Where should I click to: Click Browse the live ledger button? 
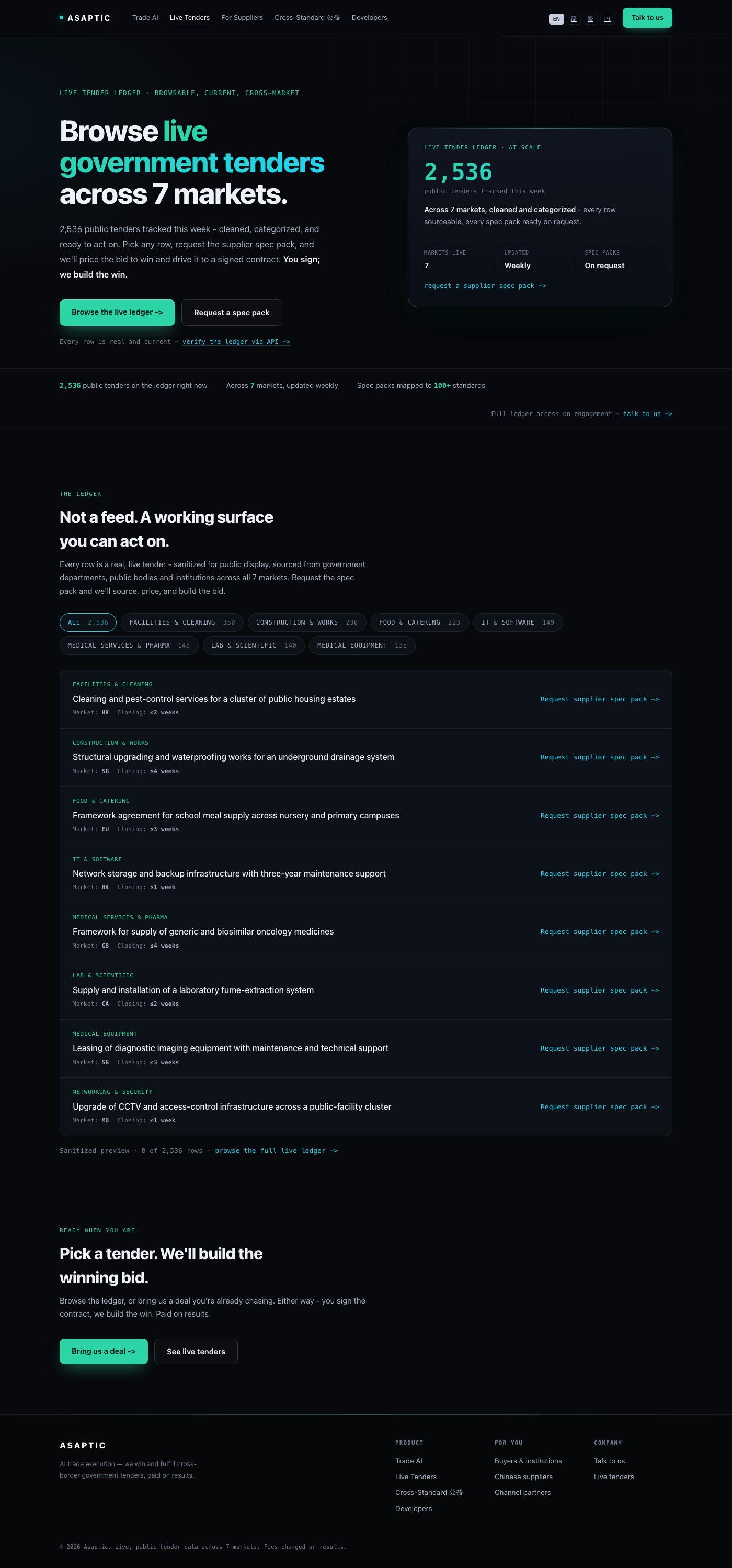click(117, 312)
